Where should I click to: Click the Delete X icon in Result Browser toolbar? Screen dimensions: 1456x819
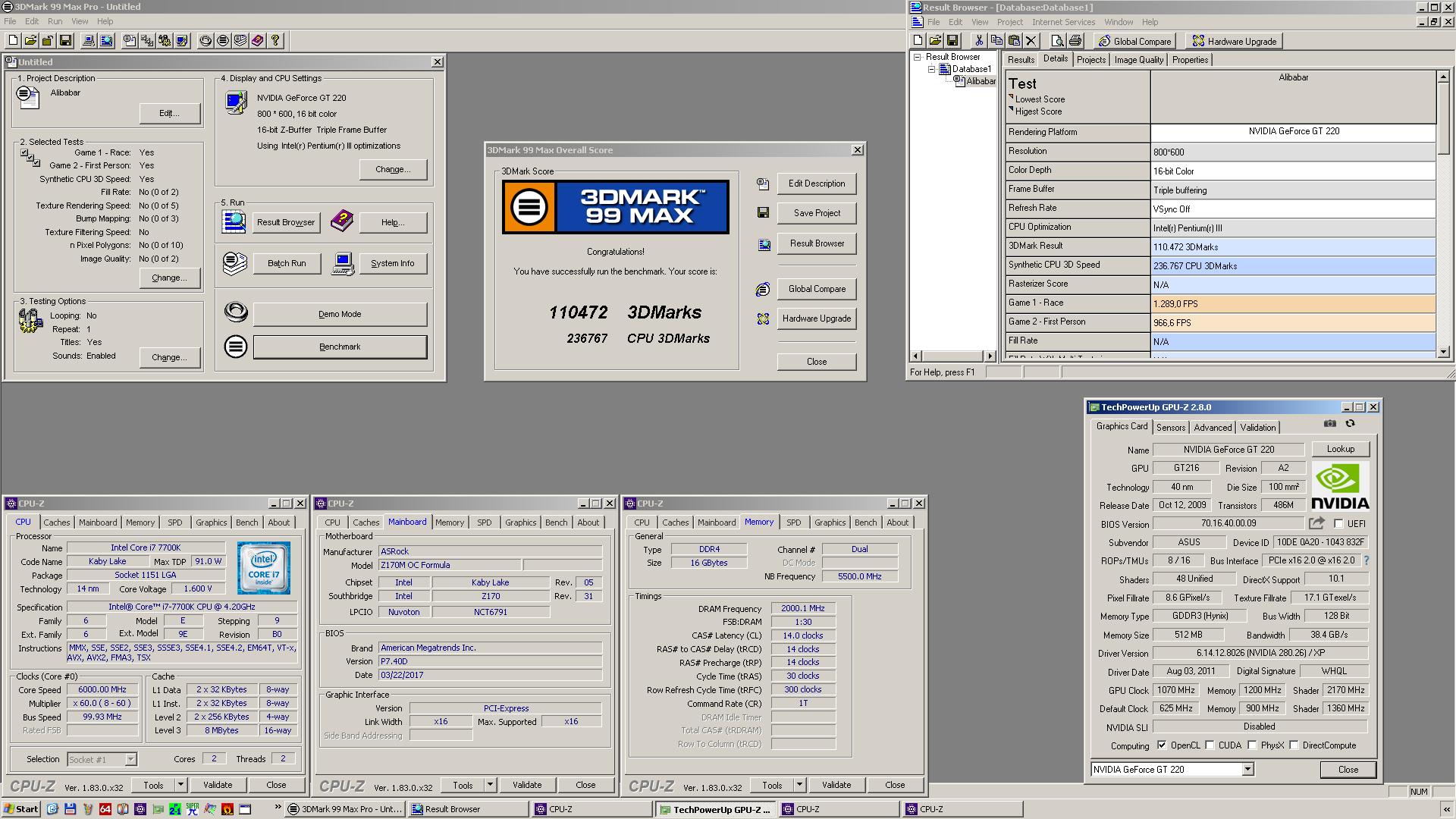click(1031, 41)
